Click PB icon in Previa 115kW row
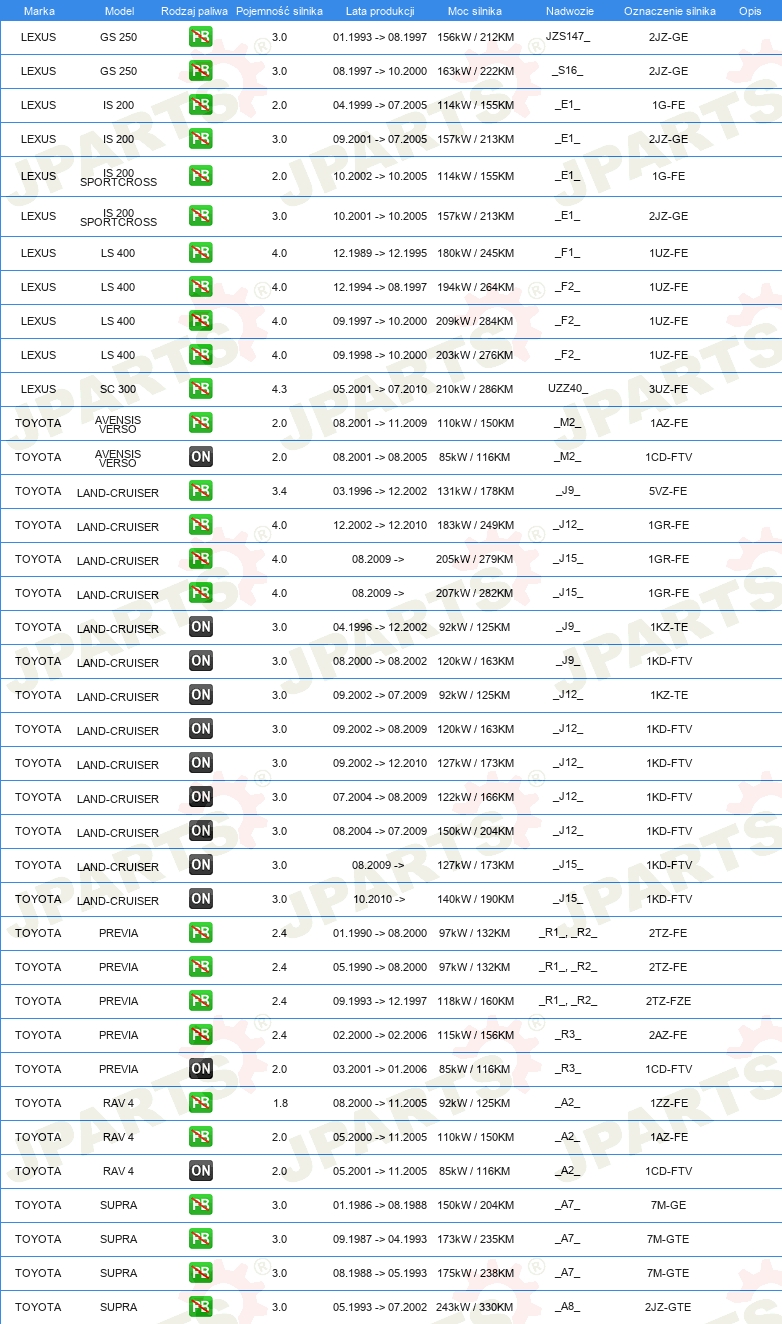This screenshot has width=782, height=1324. point(201,1035)
